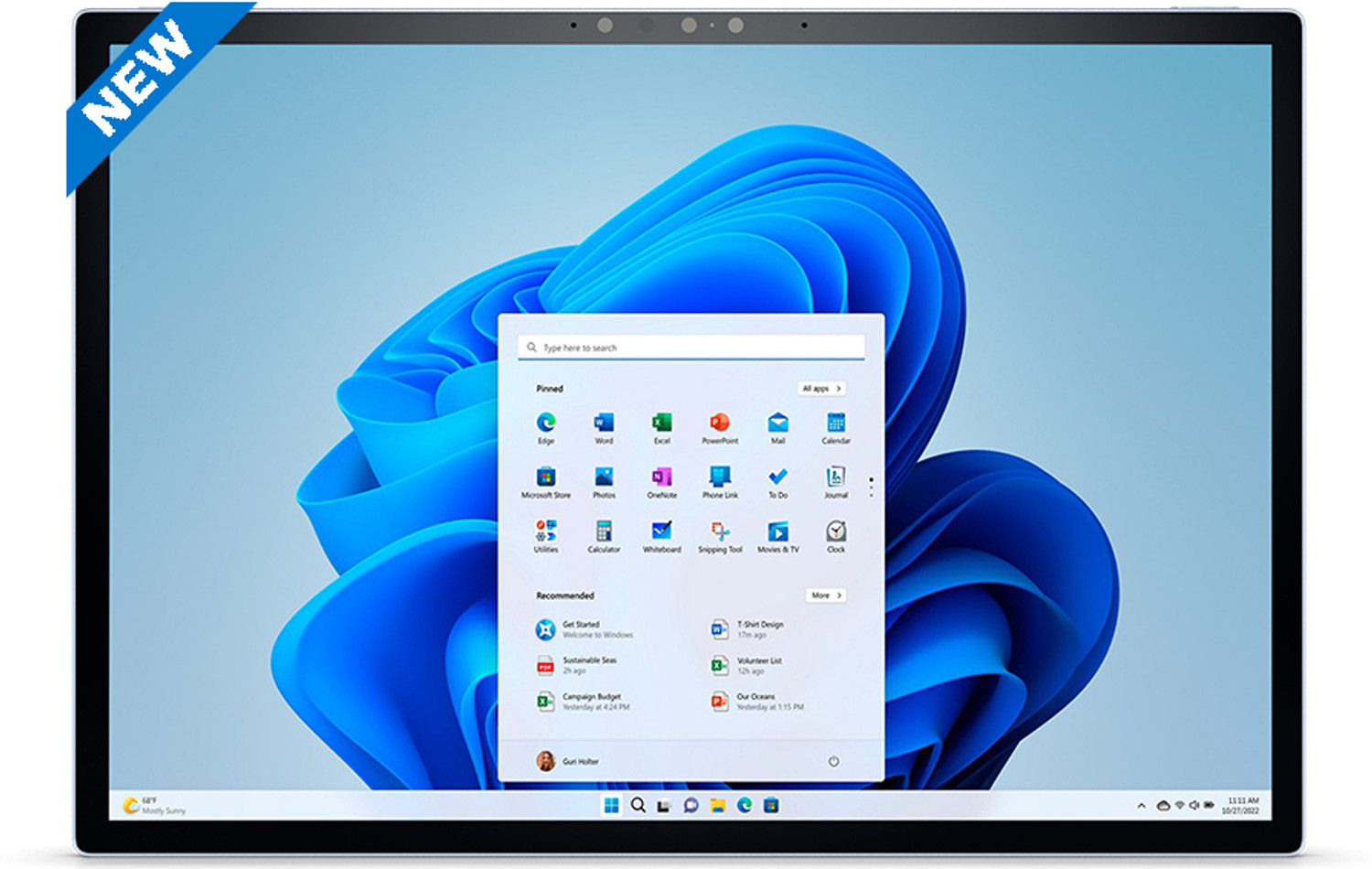Image resolution: width=1372 pixels, height=869 pixels.
Task: Launch OneNote from pinned apps
Action: [661, 478]
